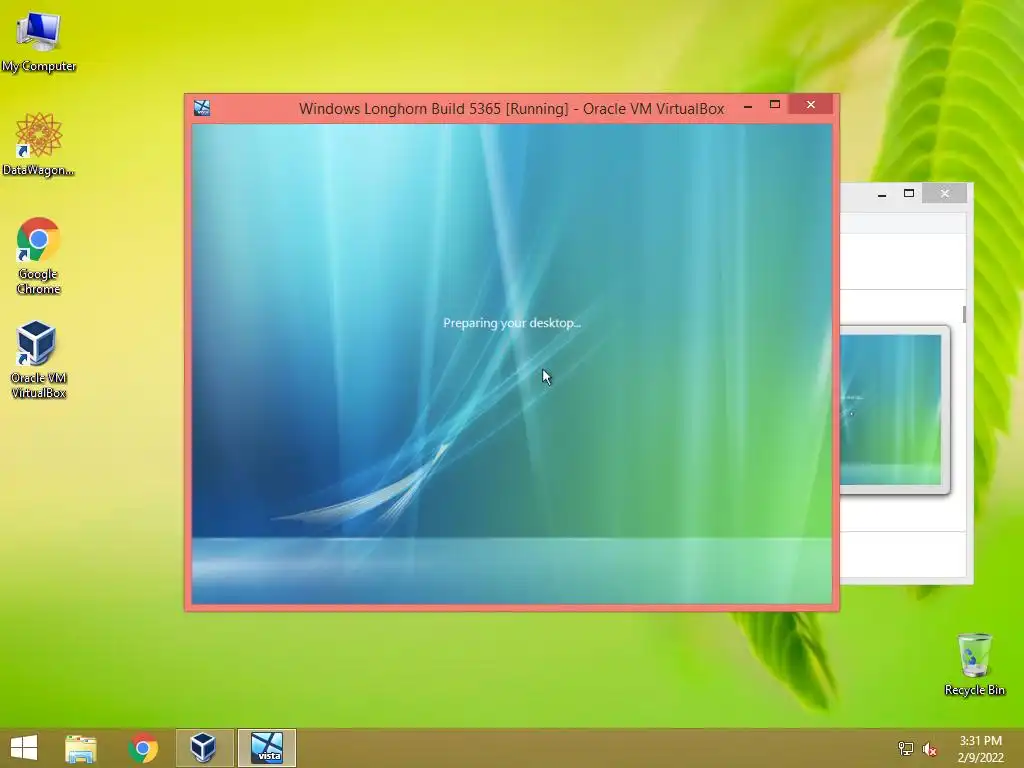Close the Longhorn VM window
This screenshot has height=768, width=1024.
tap(810, 104)
